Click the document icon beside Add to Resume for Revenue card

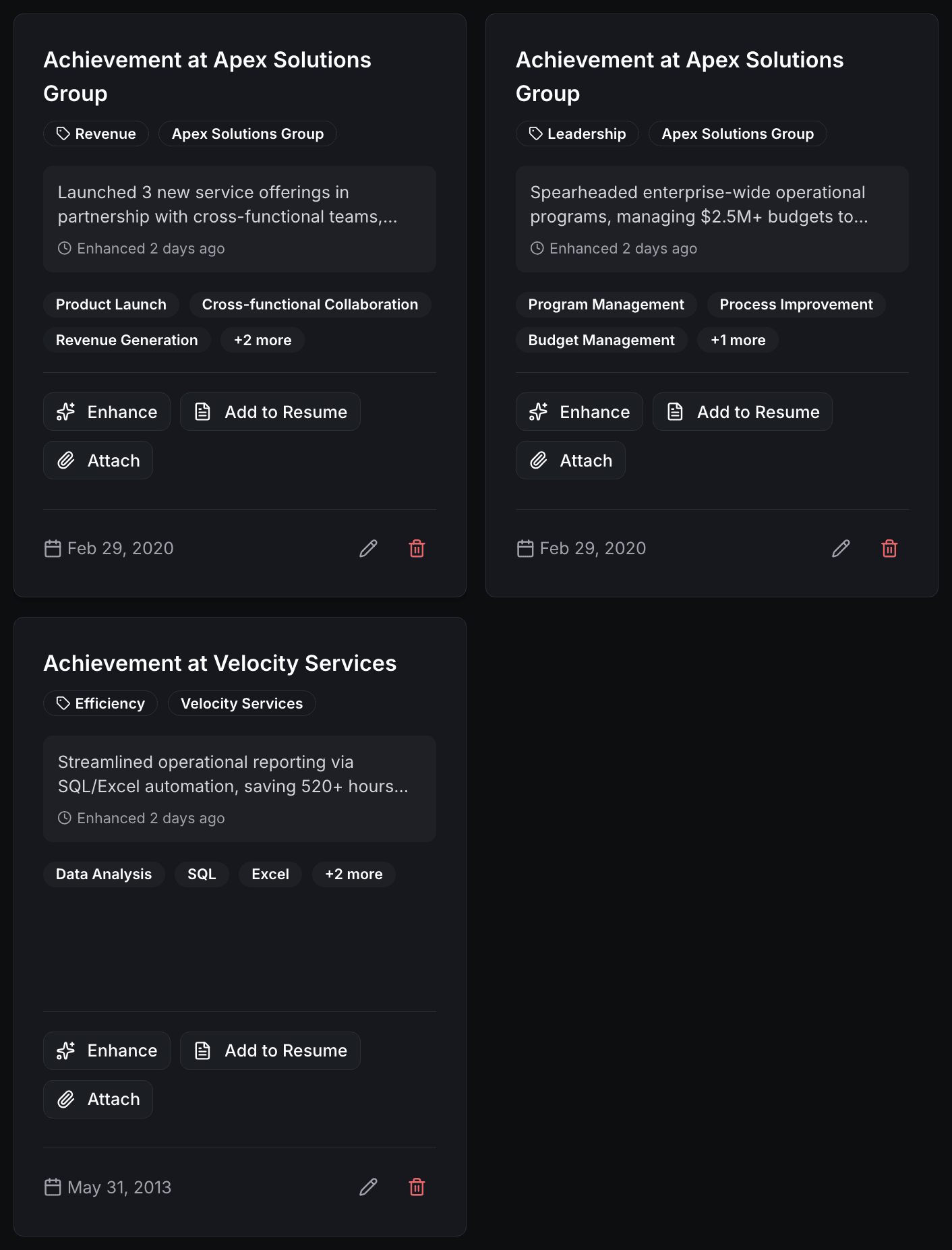pyautogui.click(x=202, y=411)
